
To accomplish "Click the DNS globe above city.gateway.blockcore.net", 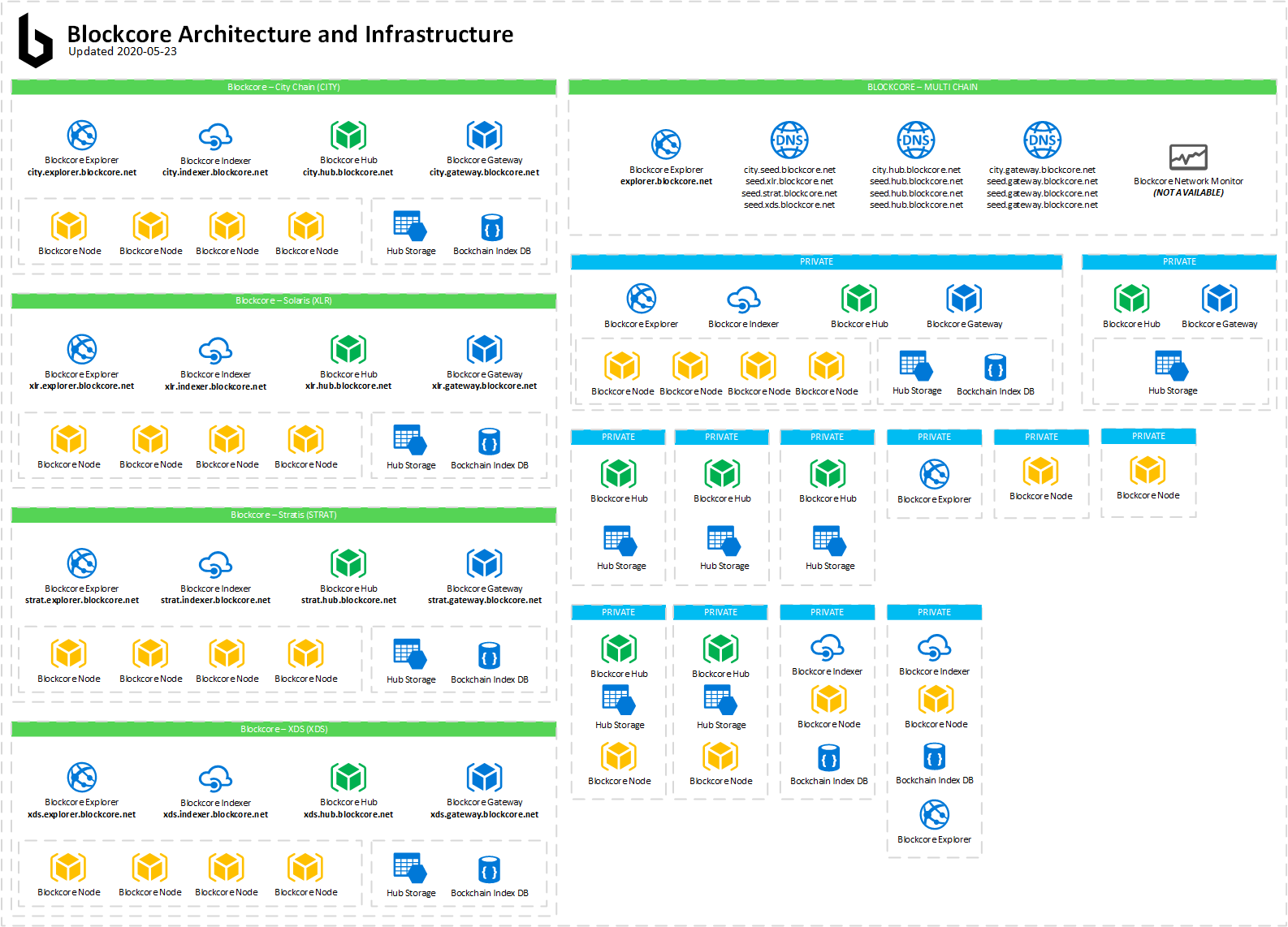I will click(x=1043, y=140).
